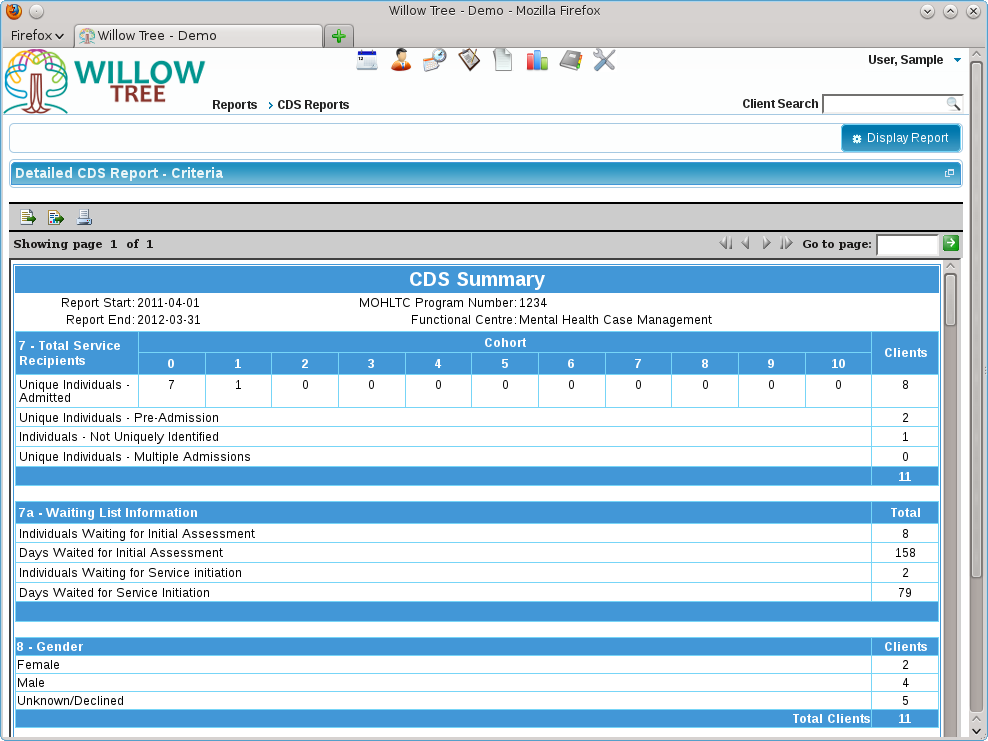Open the clients person icon
Image resolution: width=988 pixels, height=741 pixels.
click(401, 60)
